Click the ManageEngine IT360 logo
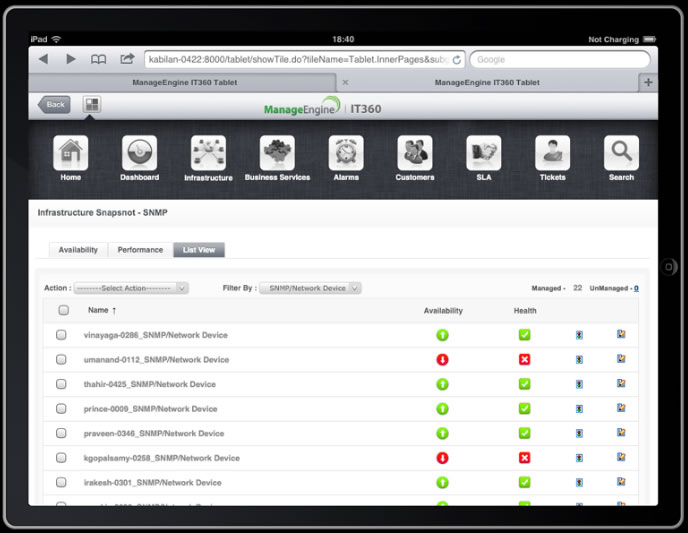Image resolution: width=688 pixels, height=533 pixels. click(x=322, y=107)
